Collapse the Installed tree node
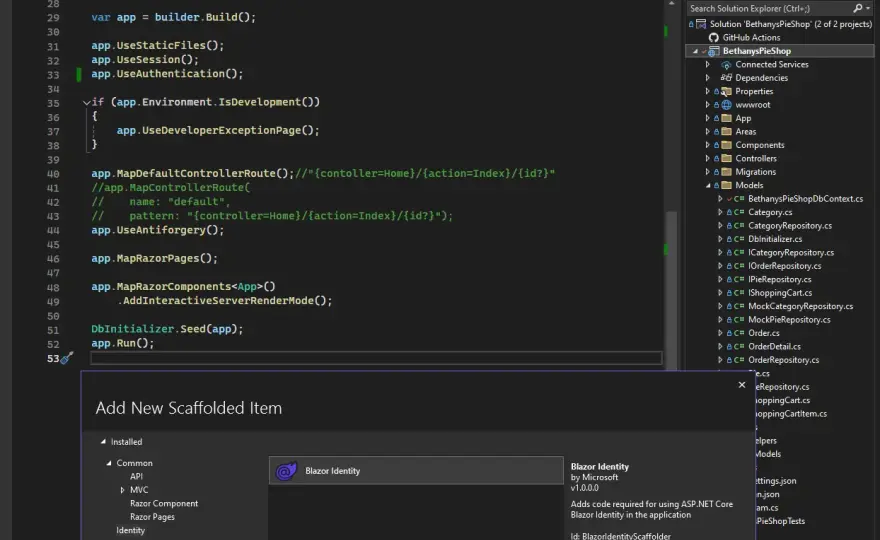 103,442
